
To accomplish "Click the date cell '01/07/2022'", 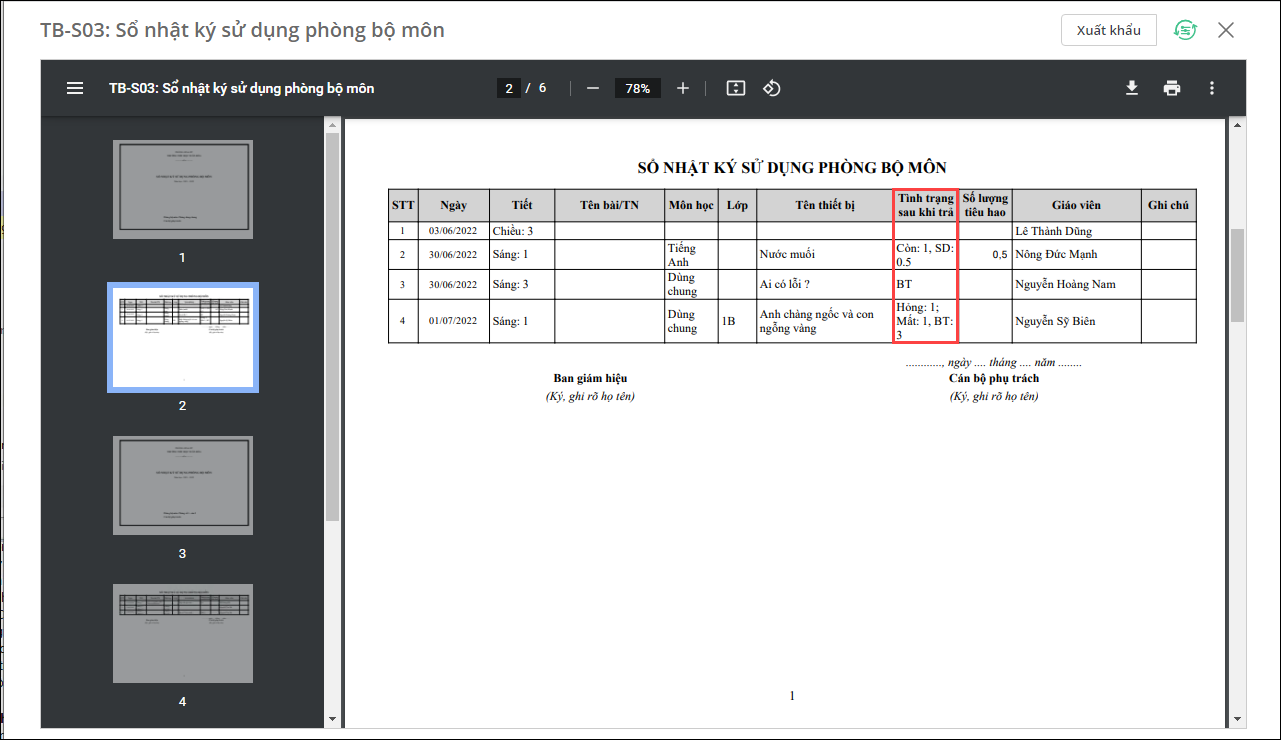I will click(454, 321).
